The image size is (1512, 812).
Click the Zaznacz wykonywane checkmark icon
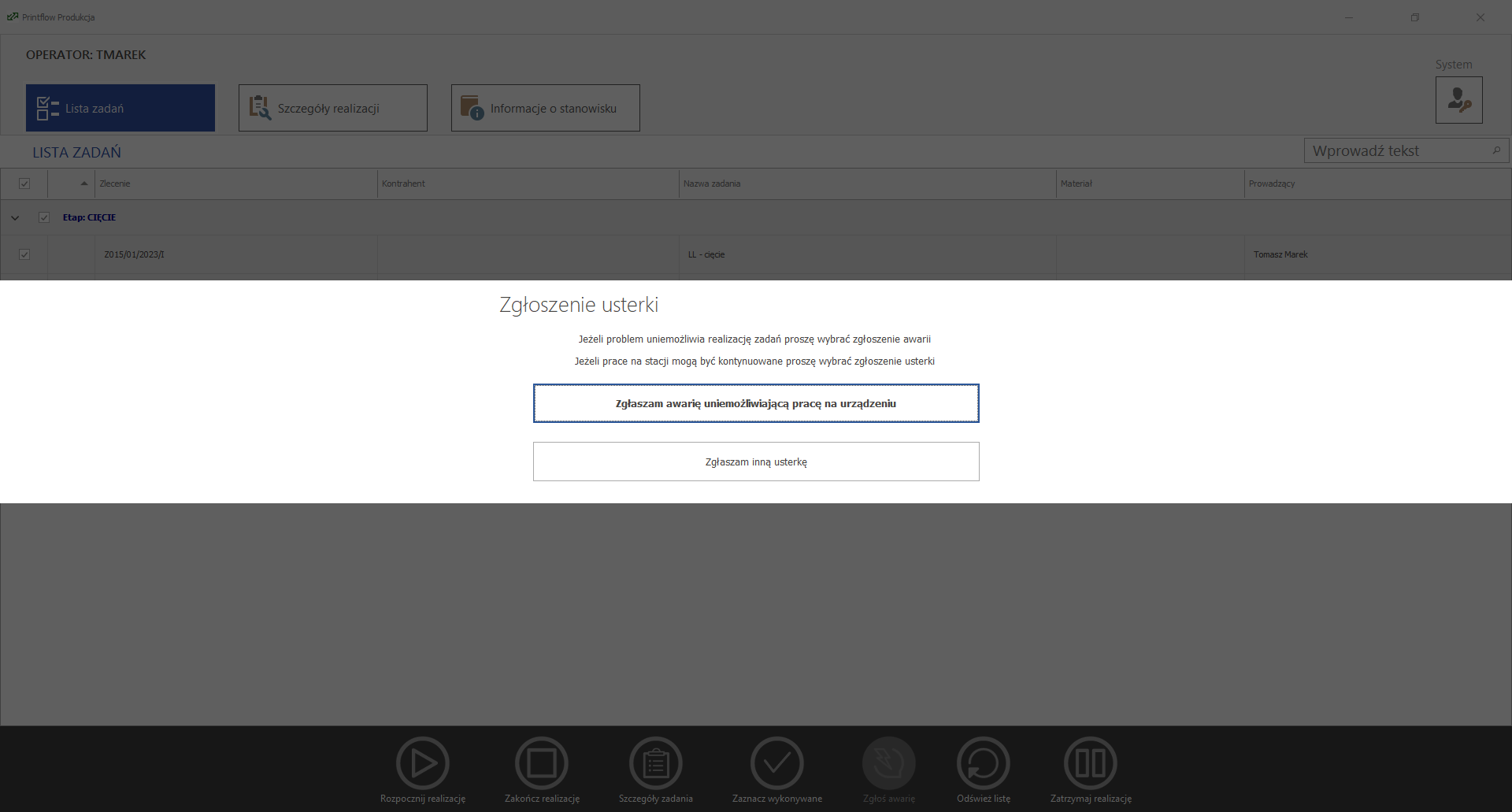pyautogui.click(x=776, y=763)
